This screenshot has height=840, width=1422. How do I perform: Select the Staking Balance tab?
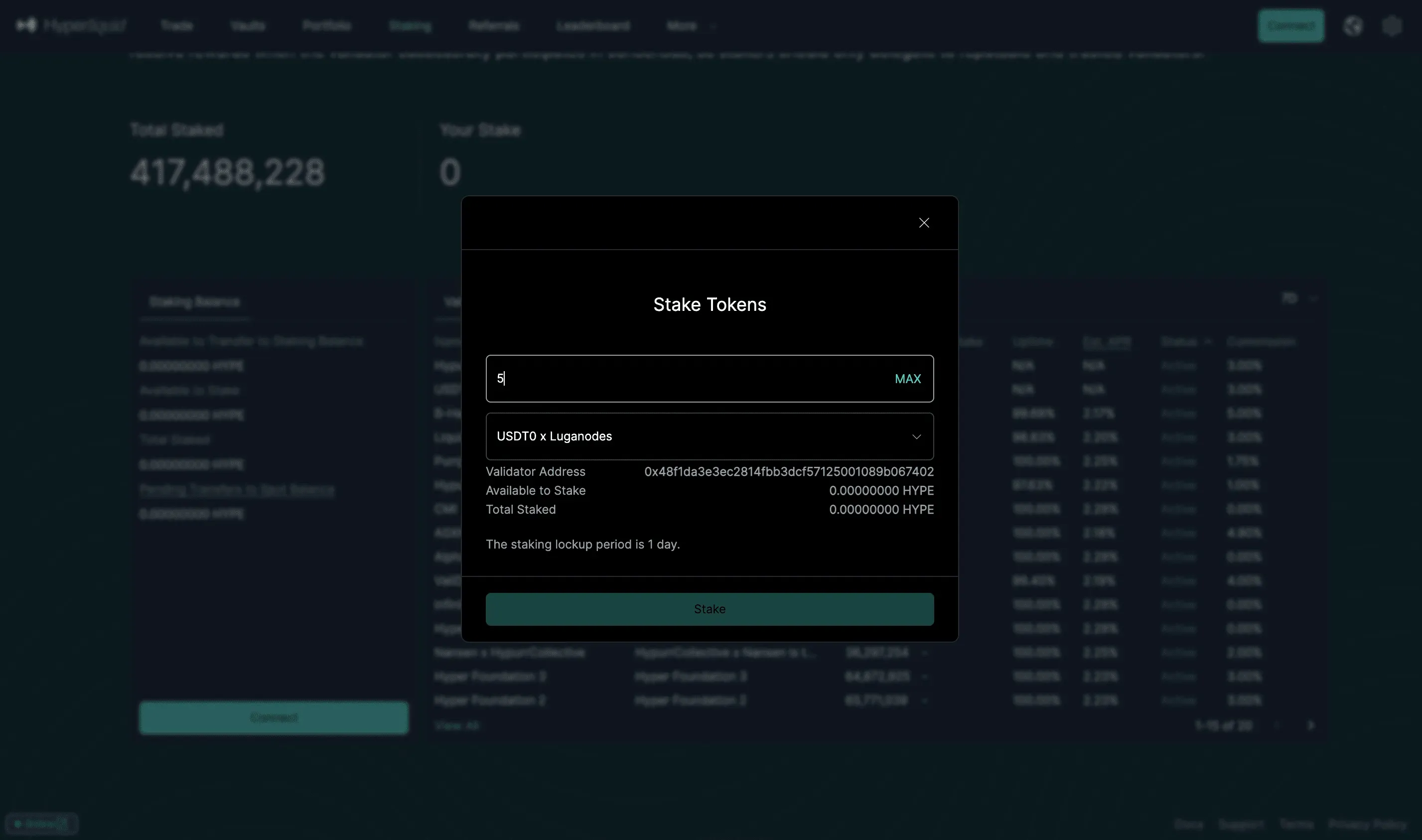click(194, 302)
